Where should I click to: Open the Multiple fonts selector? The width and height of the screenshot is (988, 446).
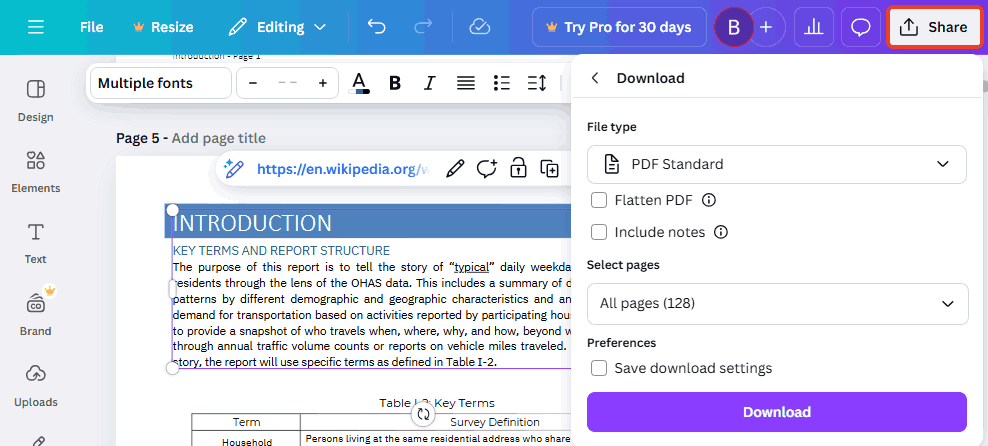coord(161,83)
